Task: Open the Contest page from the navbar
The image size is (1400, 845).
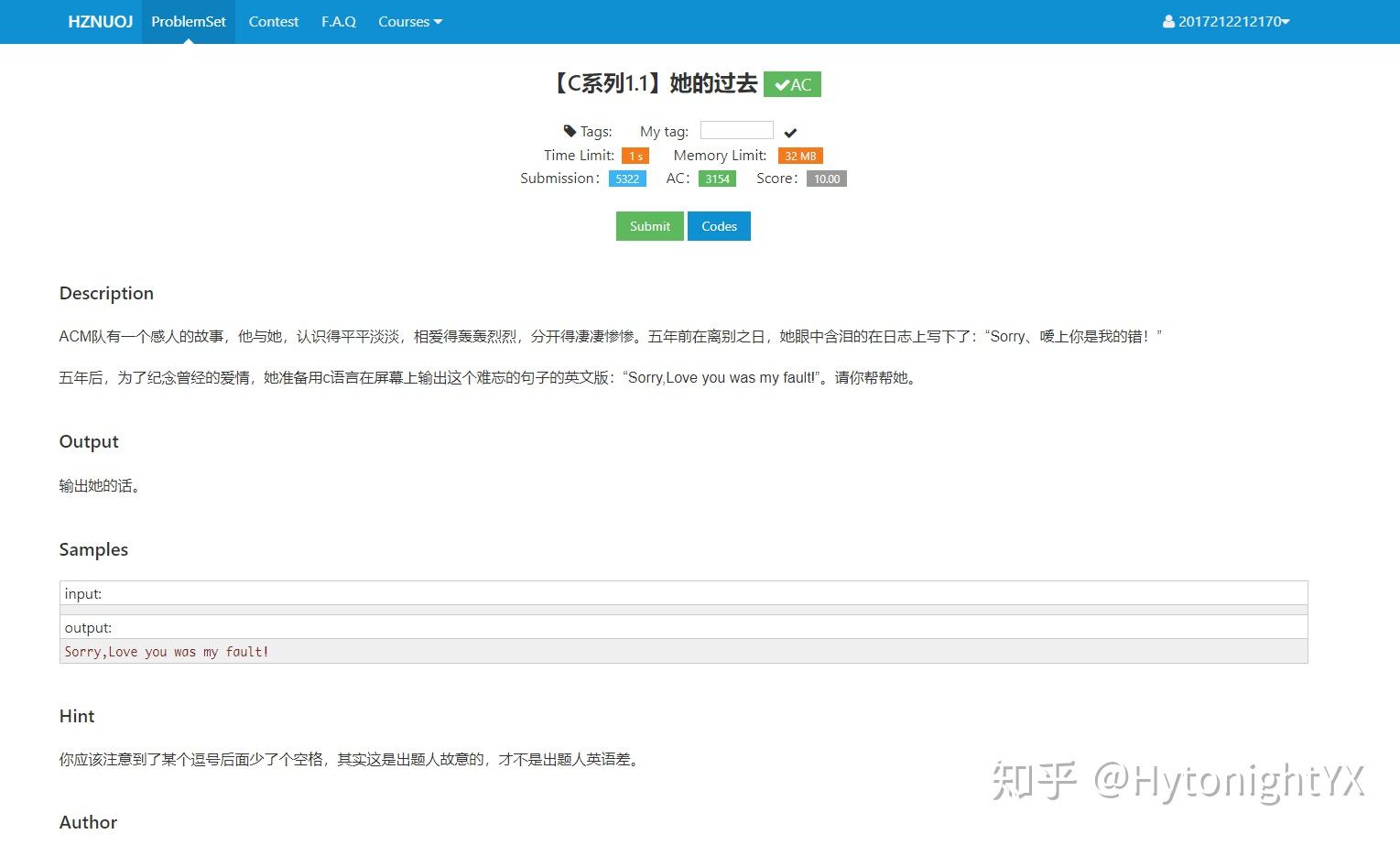Action: 273,21
